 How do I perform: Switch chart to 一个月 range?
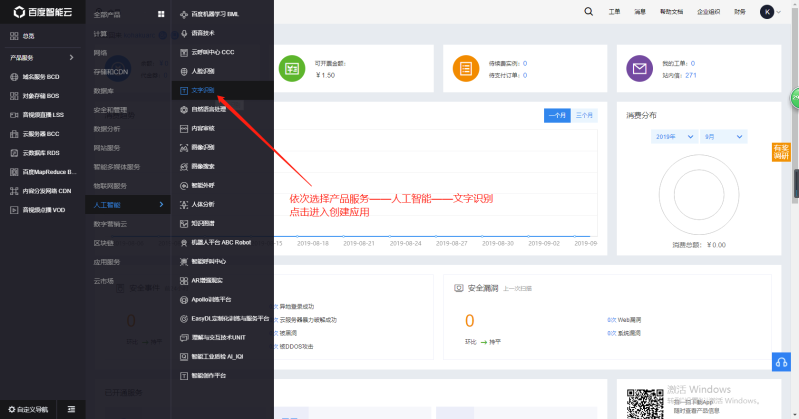tap(557, 116)
